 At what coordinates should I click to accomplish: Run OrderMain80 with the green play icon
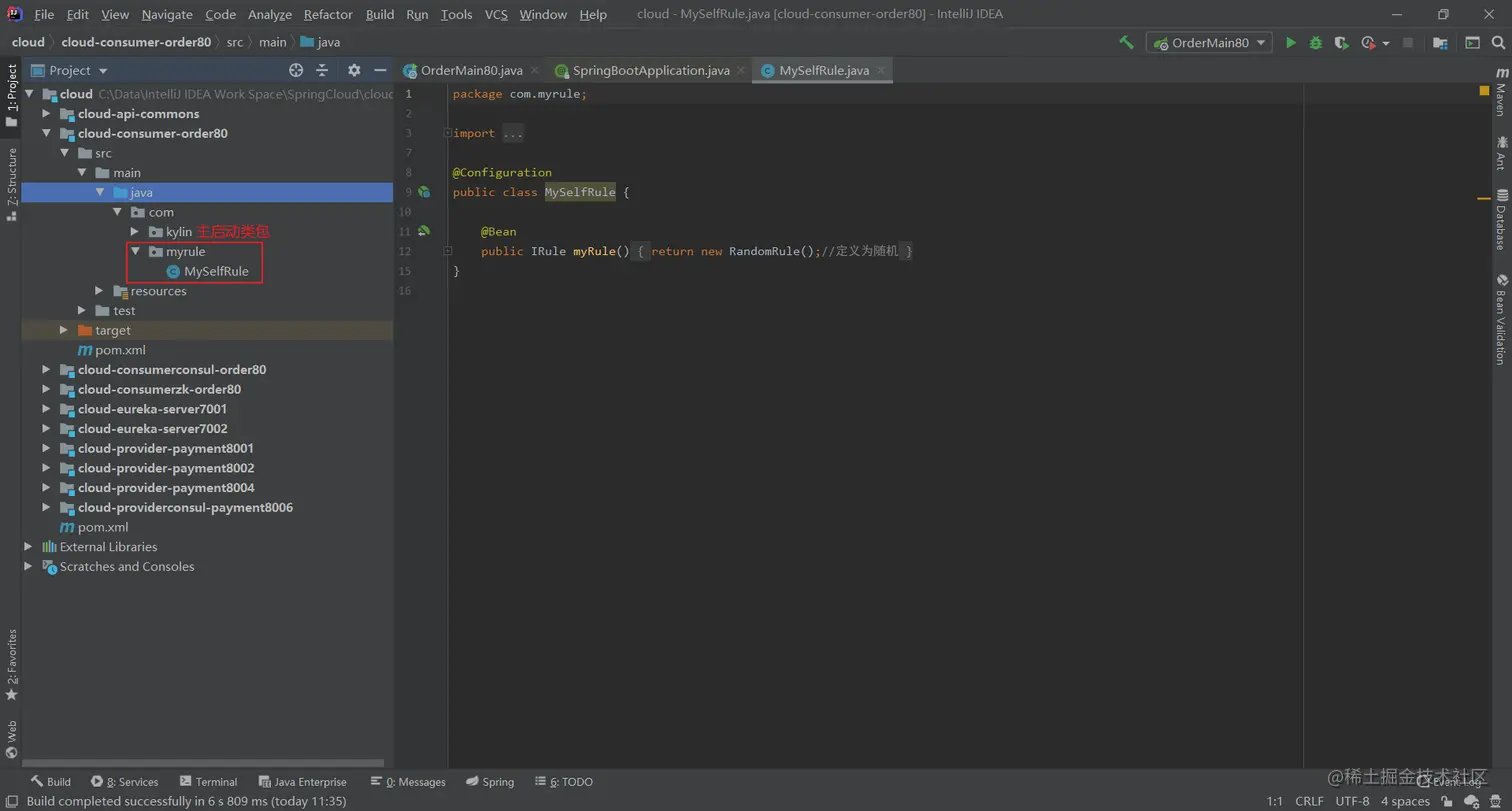(x=1291, y=43)
